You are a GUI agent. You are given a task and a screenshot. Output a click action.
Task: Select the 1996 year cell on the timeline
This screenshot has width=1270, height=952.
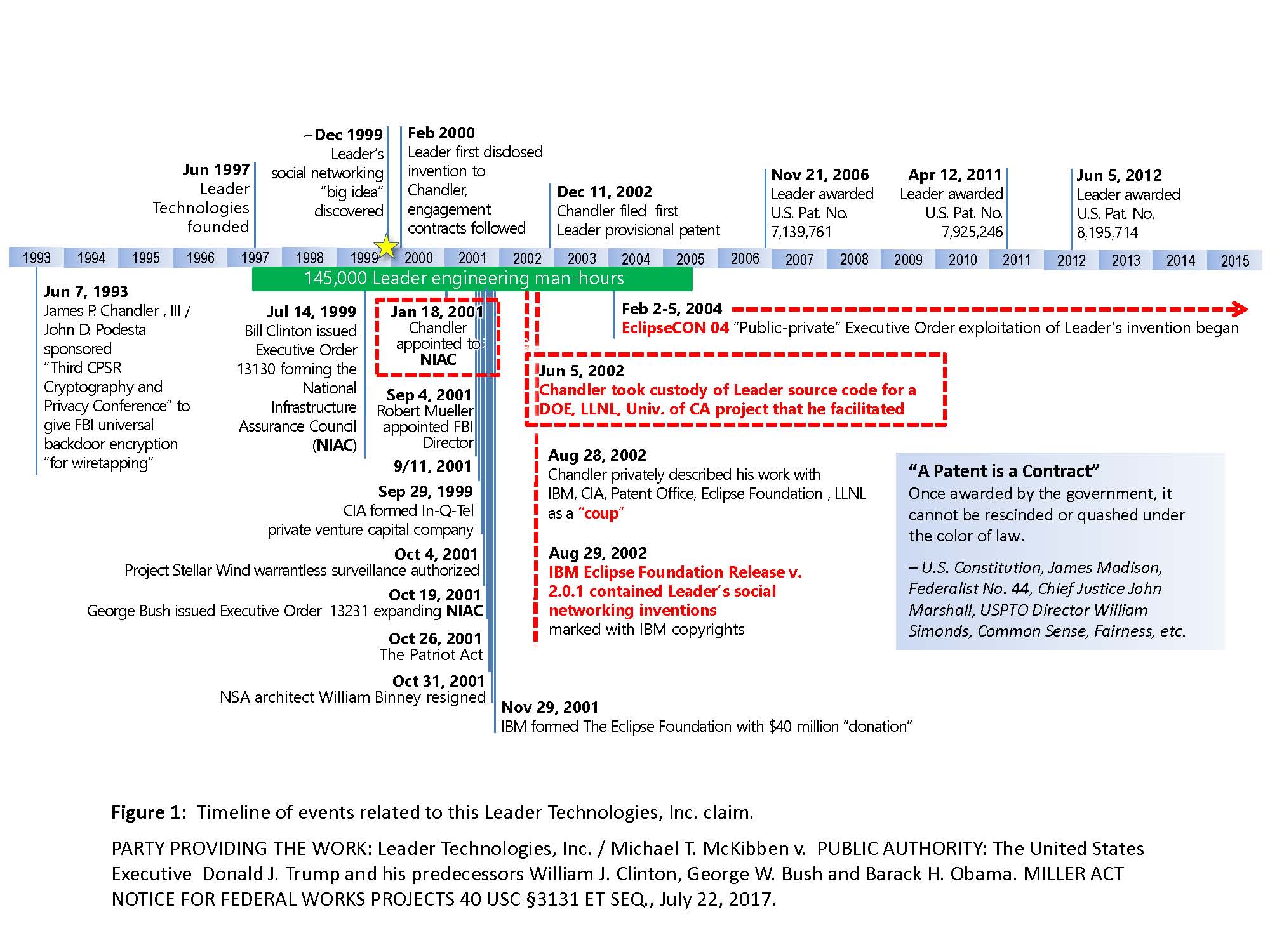coord(200,258)
